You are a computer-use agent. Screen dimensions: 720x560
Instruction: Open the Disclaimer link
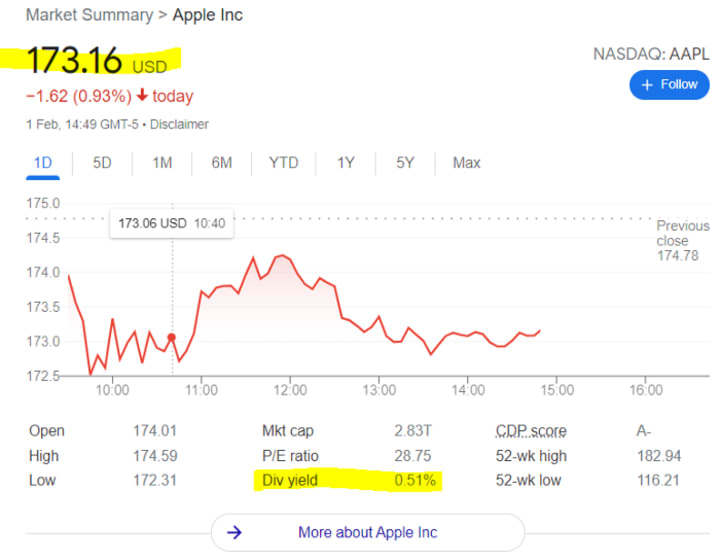click(x=179, y=124)
